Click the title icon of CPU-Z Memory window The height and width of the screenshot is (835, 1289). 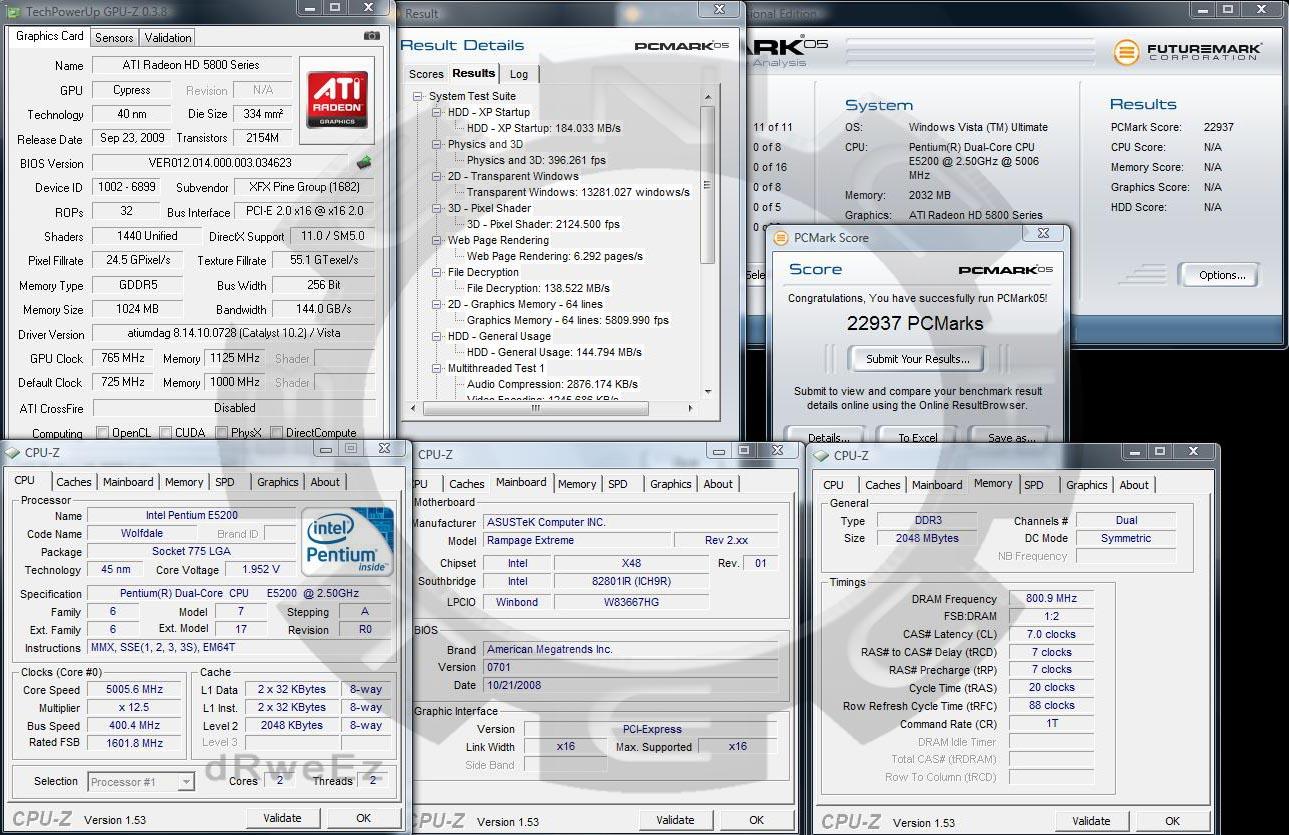[822, 455]
